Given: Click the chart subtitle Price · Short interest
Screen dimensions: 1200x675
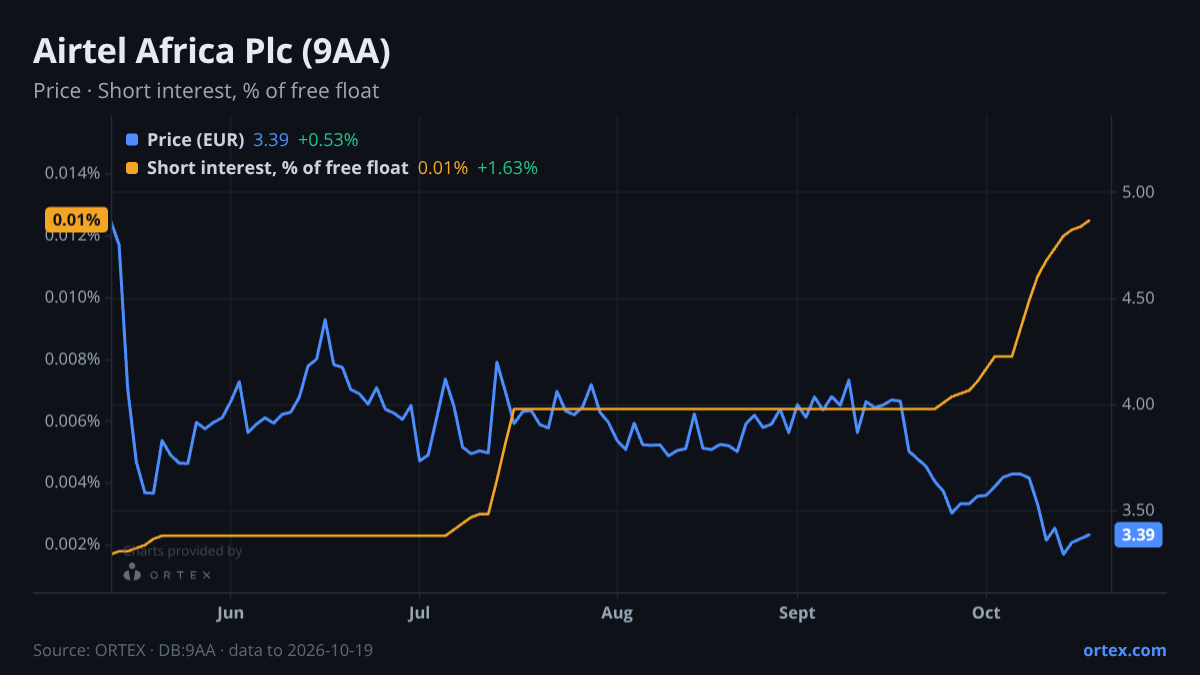Looking at the screenshot, I should (206, 91).
